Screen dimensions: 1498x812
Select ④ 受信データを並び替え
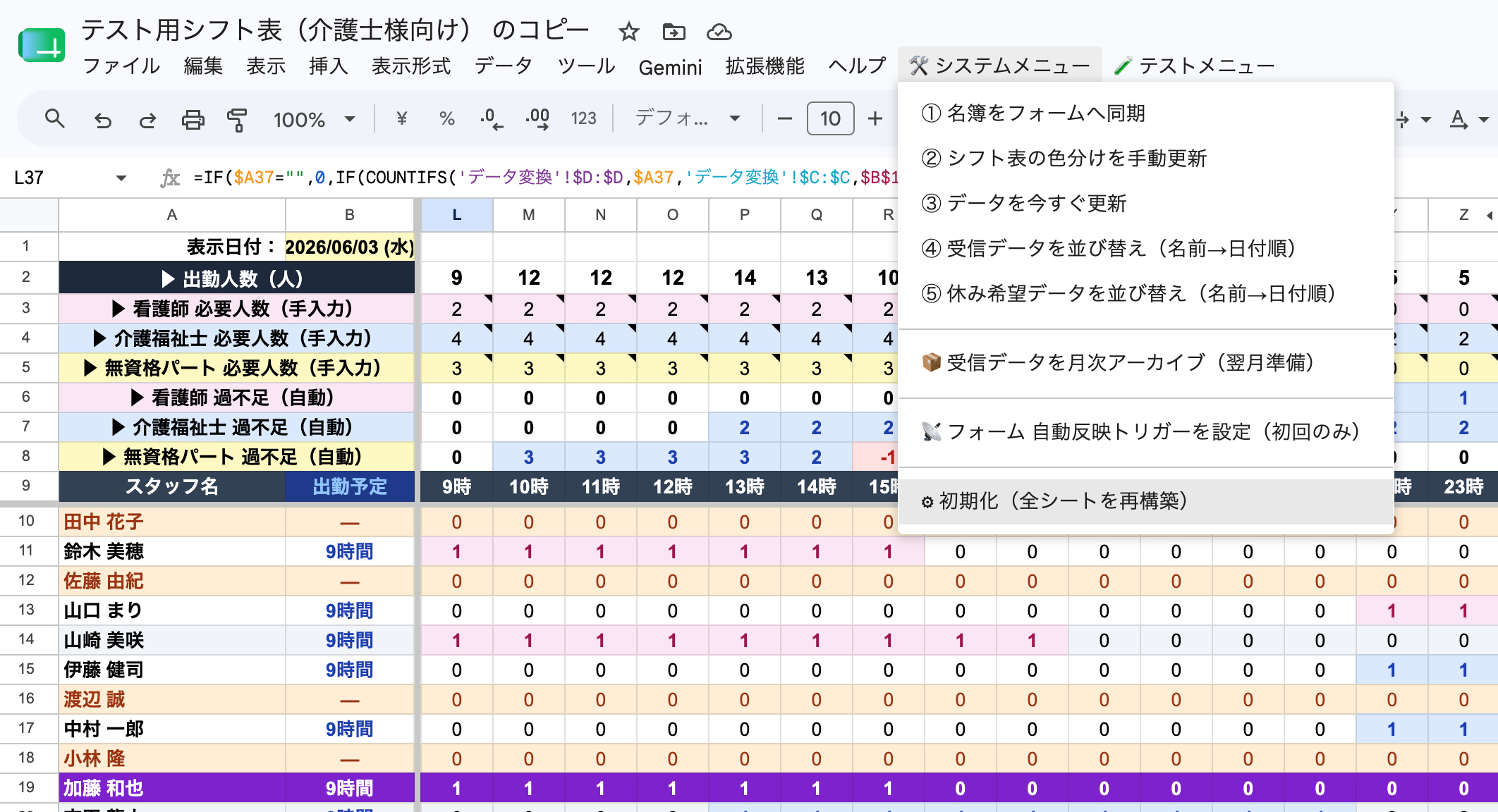(x=1146, y=249)
